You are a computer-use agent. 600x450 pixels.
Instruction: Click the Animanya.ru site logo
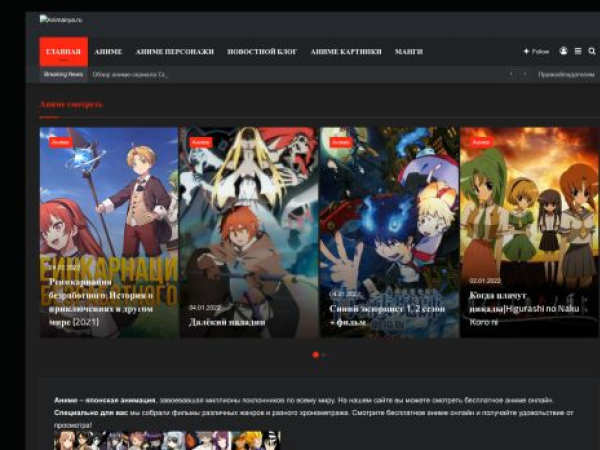click(x=61, y=20)
